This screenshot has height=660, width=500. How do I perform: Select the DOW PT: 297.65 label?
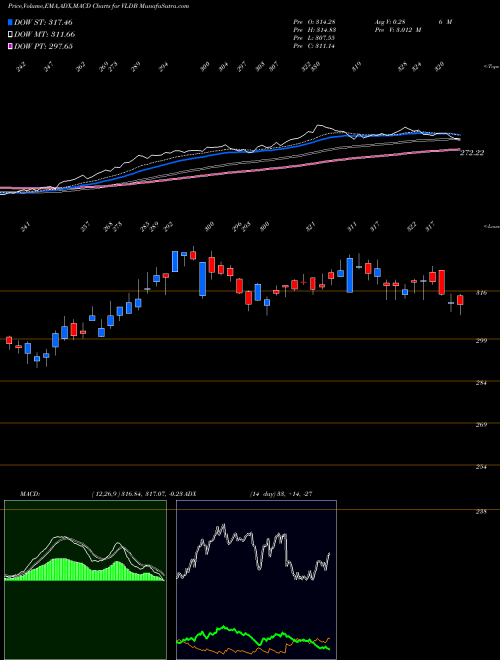tap(44, 46)
